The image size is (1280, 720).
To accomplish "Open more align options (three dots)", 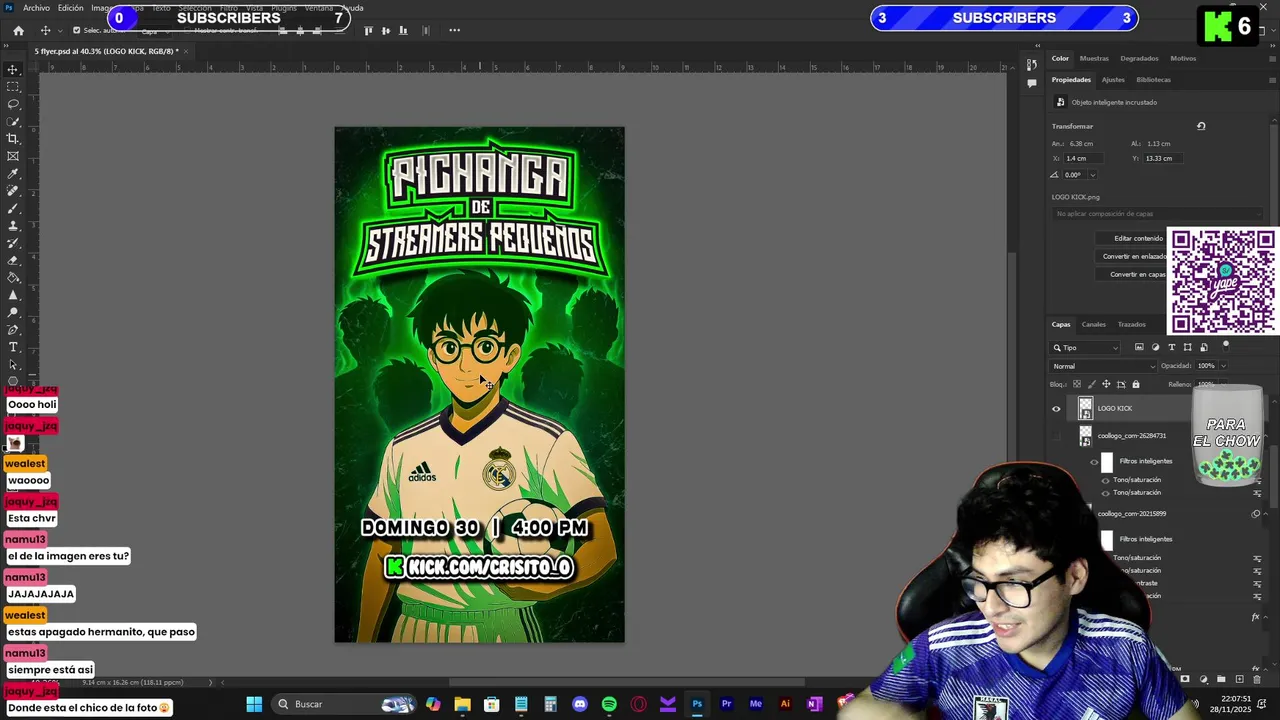I will pos(454,30).
